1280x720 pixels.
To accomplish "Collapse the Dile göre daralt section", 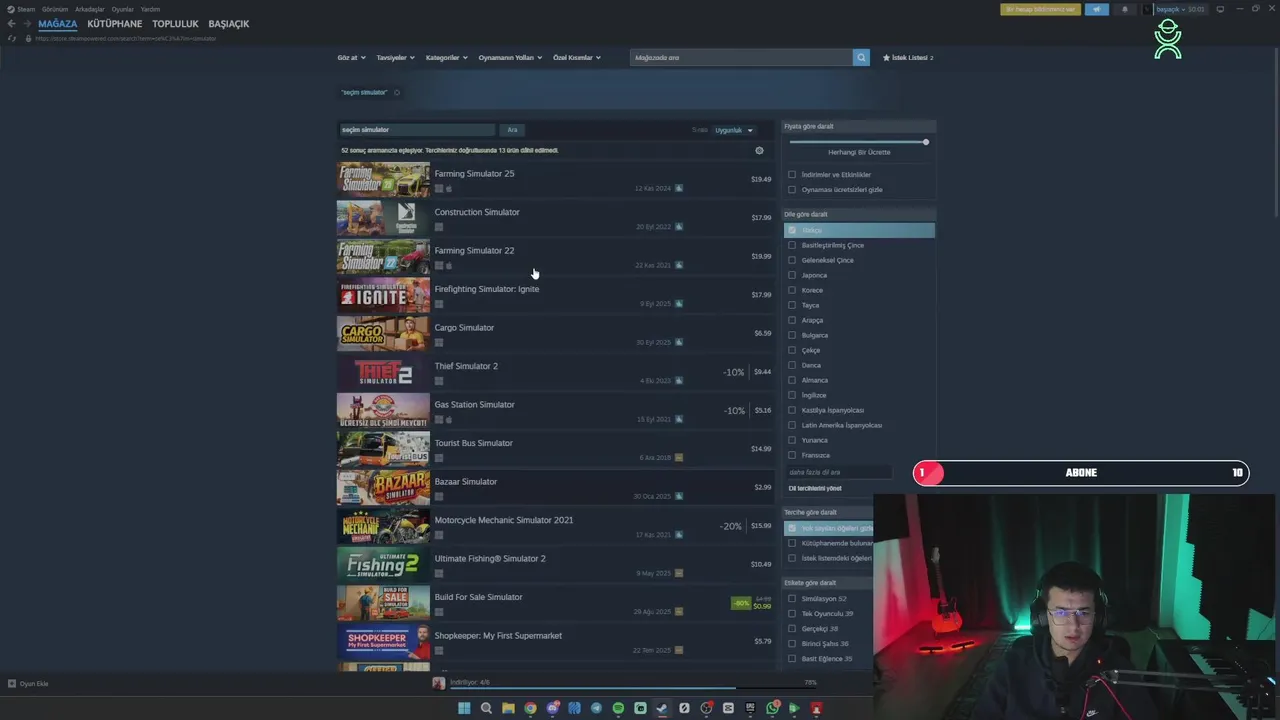I will tap(859, 214).
